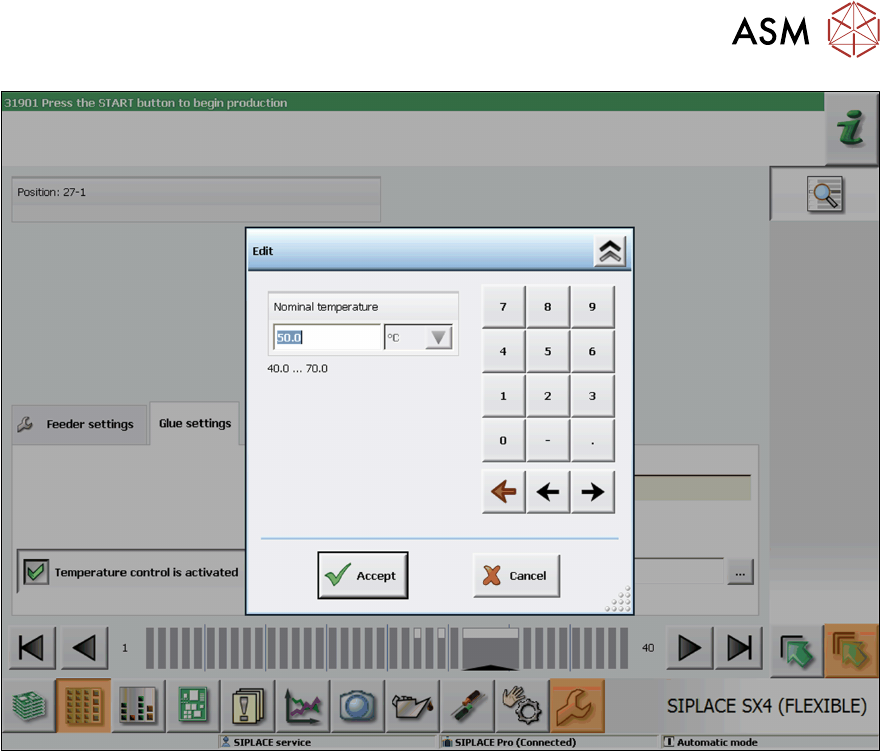Tap keypad digit 8

(548, 306)
